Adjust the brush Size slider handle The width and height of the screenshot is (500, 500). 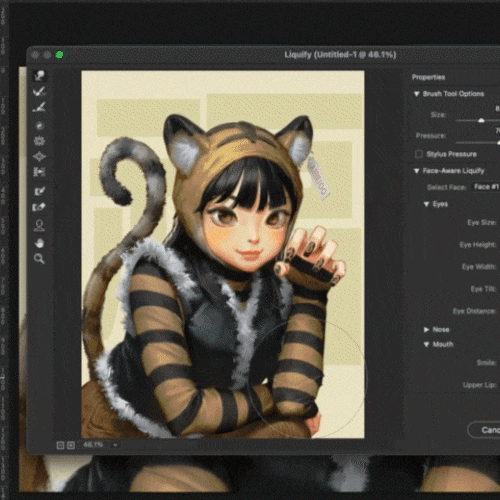[481, 120]
